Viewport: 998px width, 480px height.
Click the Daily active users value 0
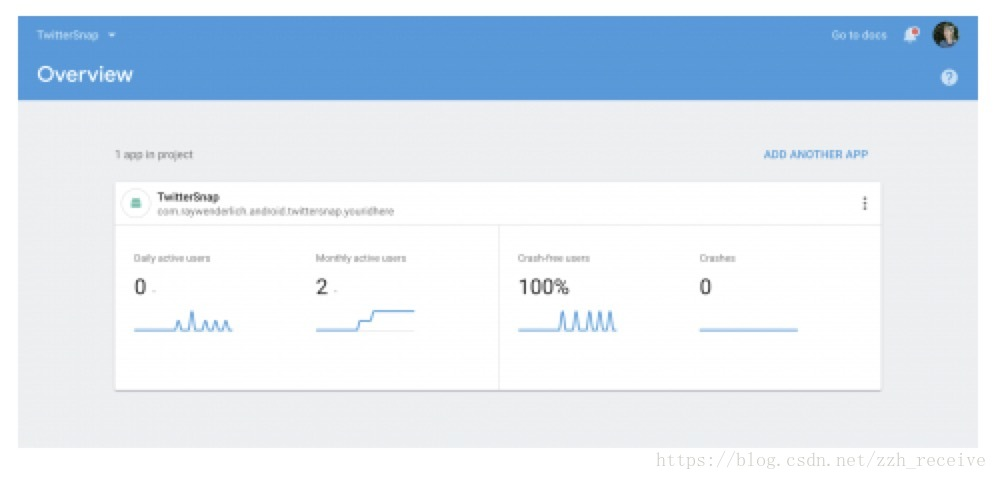(140, 287)
